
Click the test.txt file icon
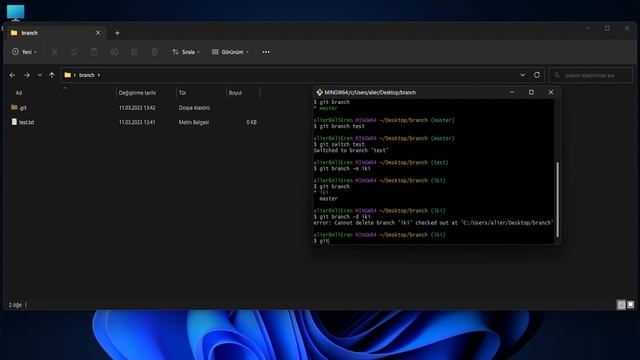coord(14,122)
